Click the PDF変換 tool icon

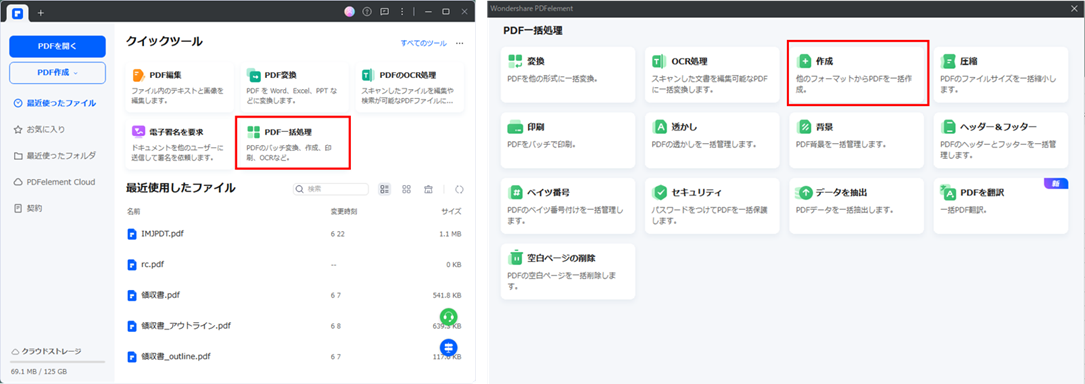point(253,75)
